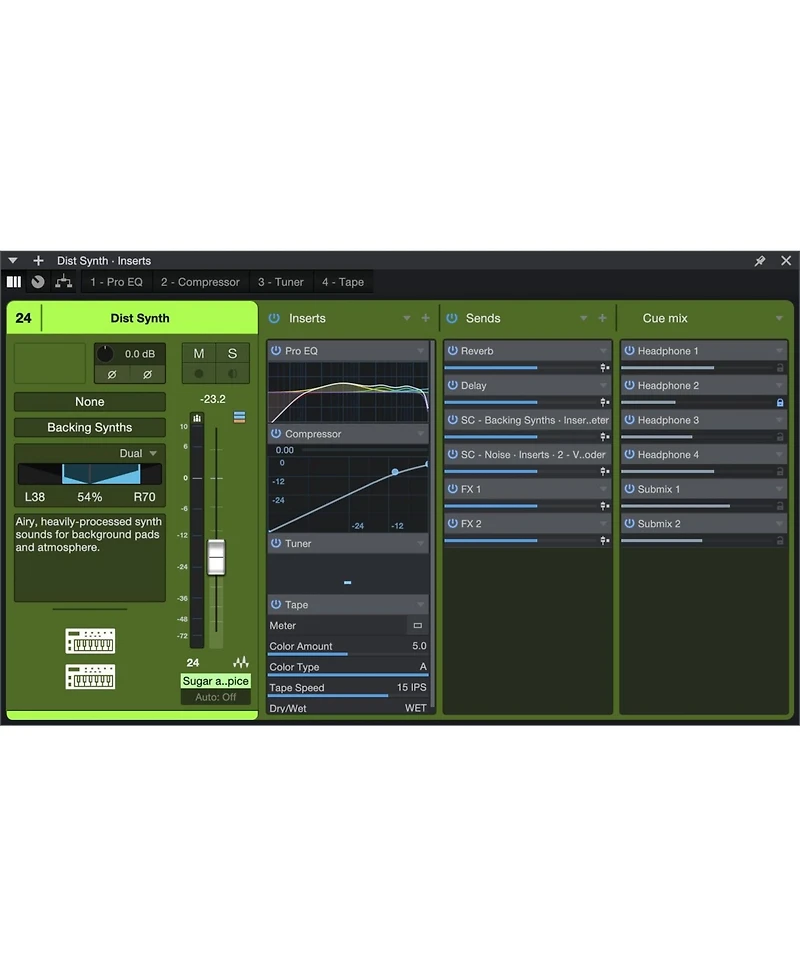Mute the Dist Synth channel

click(199, 353)
